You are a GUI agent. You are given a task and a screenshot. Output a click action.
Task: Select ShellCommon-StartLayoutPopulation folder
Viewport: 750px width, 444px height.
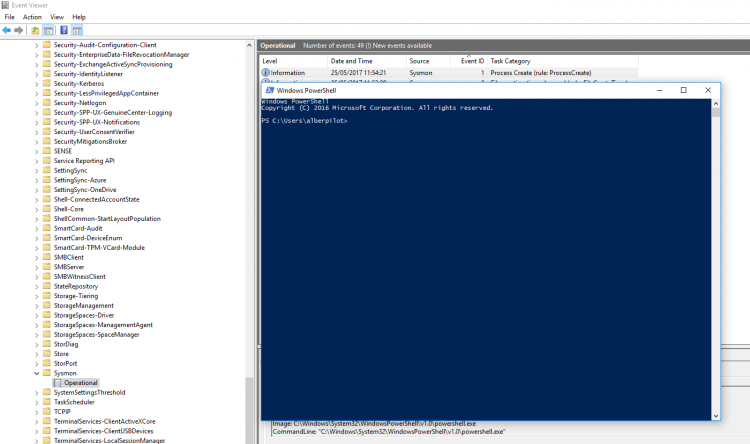pos(107,219)
